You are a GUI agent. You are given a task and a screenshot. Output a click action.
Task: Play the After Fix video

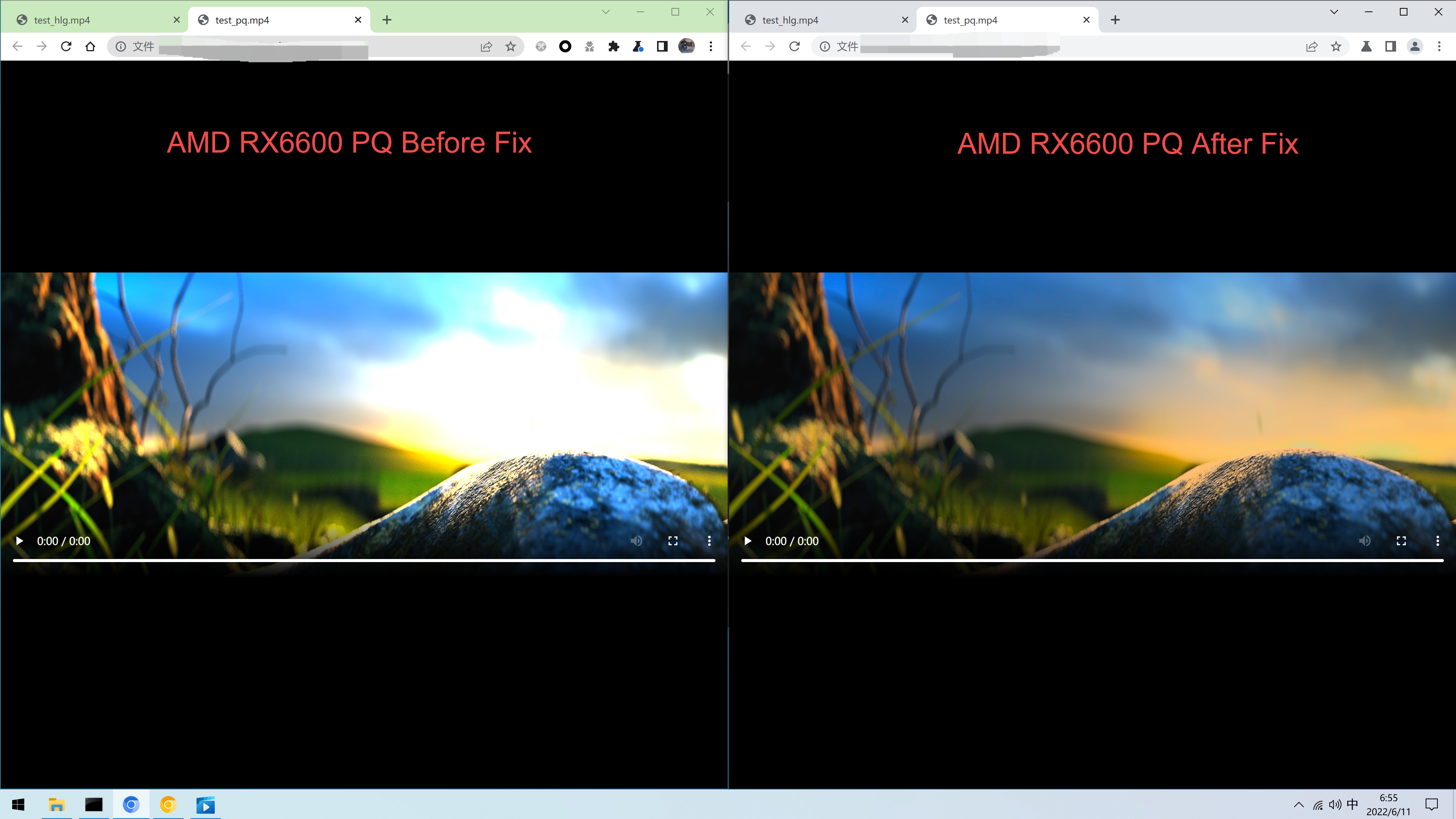[x=748, y=541]
